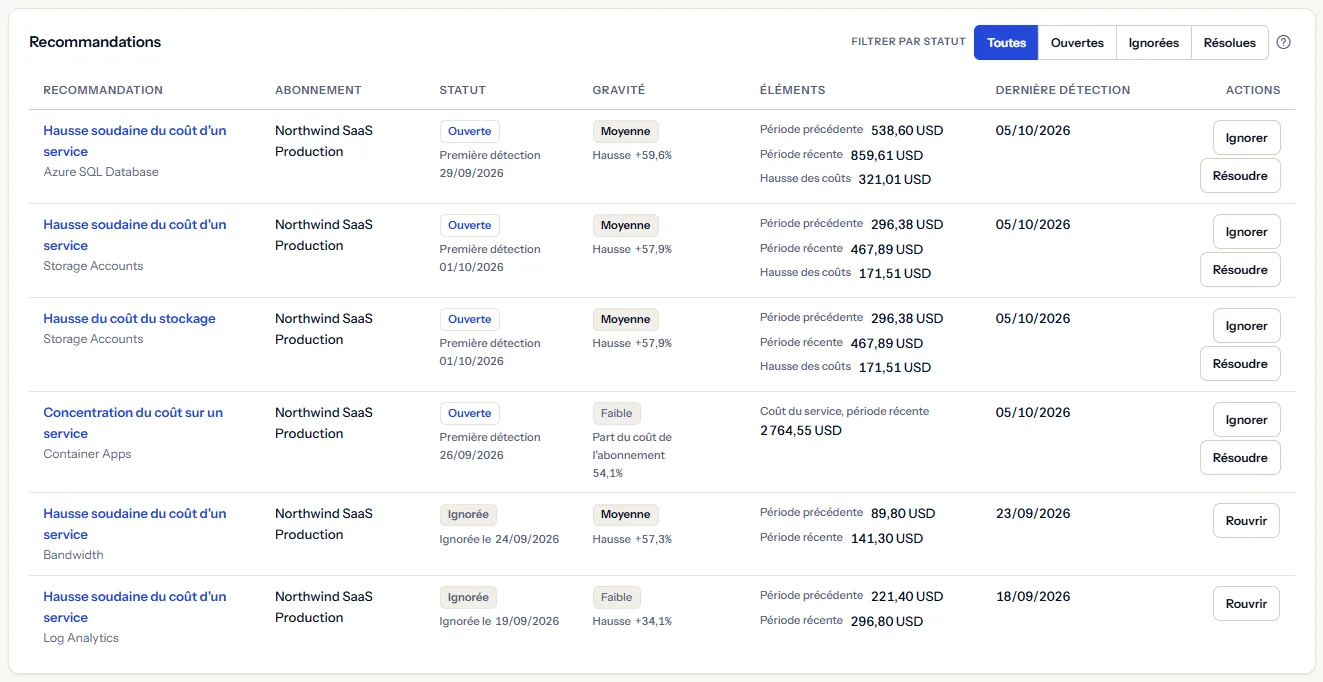This screenshot has height=682, width=1323.
Task: Ignore the Hausse du coût du stockage recommendation
Action: point(1247,326)
